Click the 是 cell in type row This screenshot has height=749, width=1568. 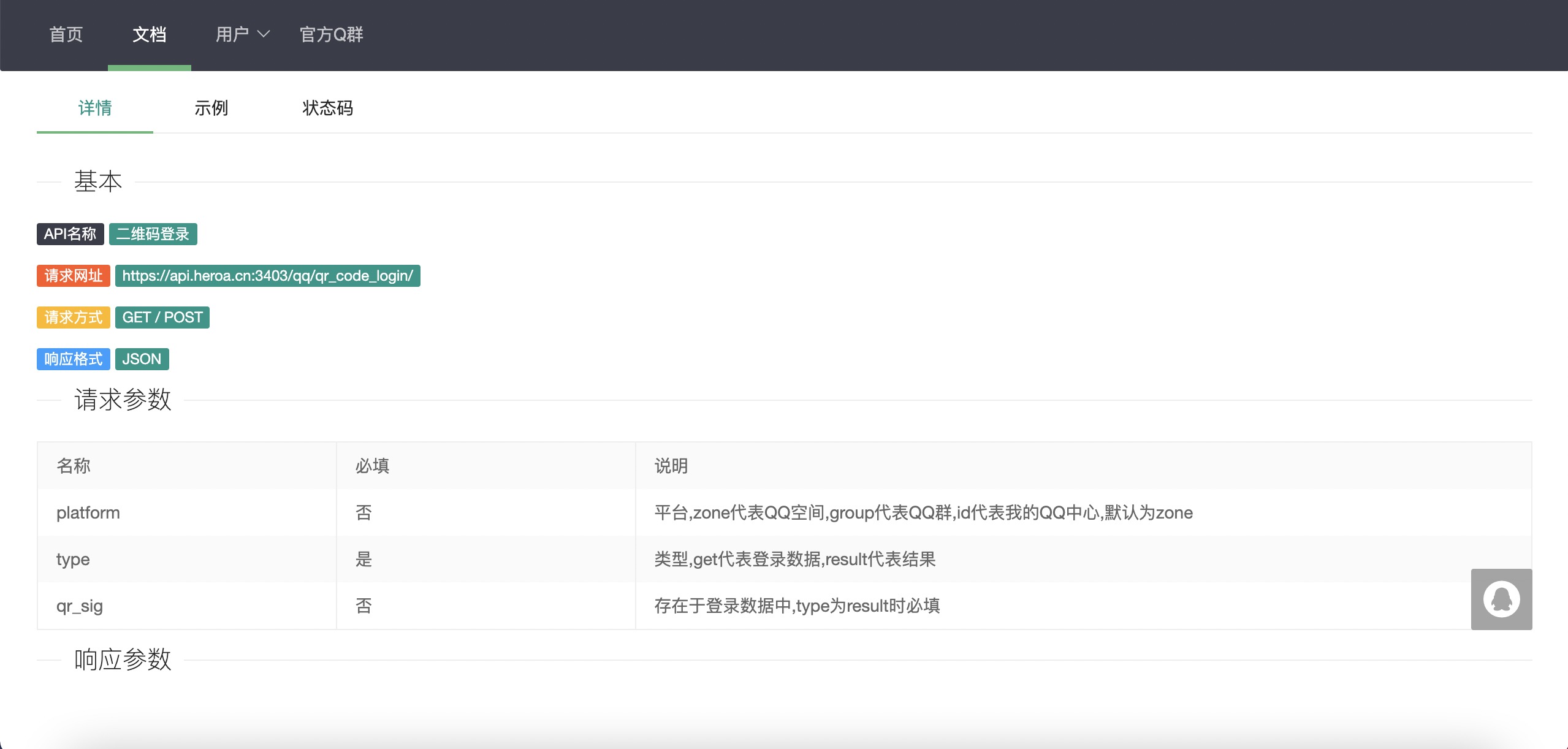(x=486, y=559)
